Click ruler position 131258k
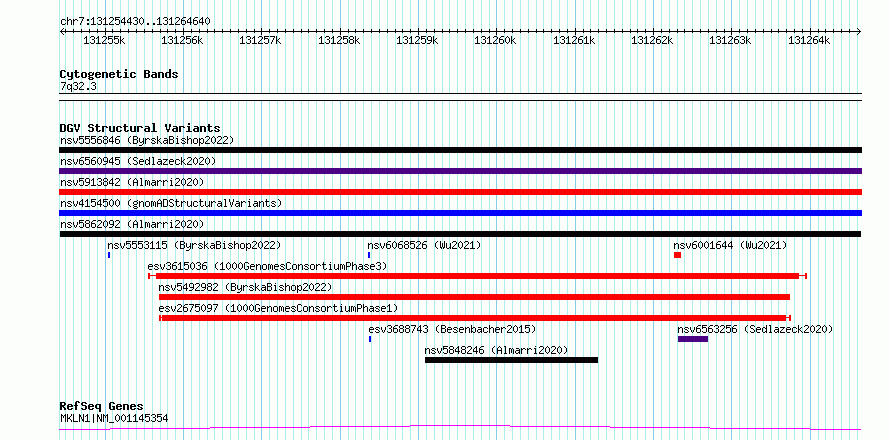The image size is (890, 440). point(339,40)
